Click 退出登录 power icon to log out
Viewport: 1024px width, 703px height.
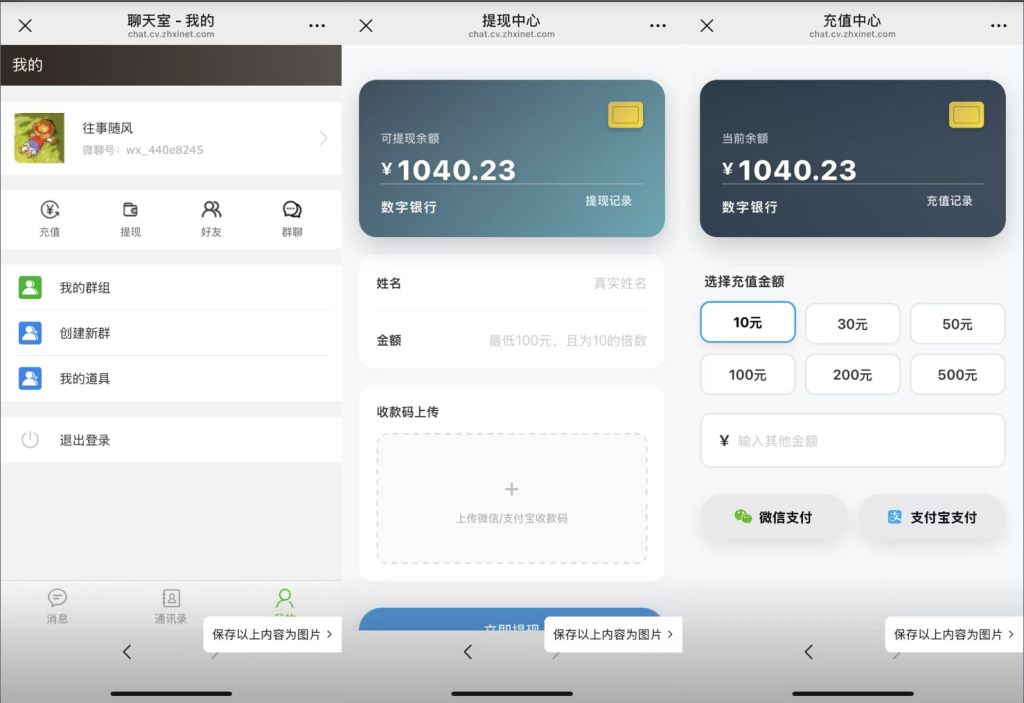tap(30, 440)
